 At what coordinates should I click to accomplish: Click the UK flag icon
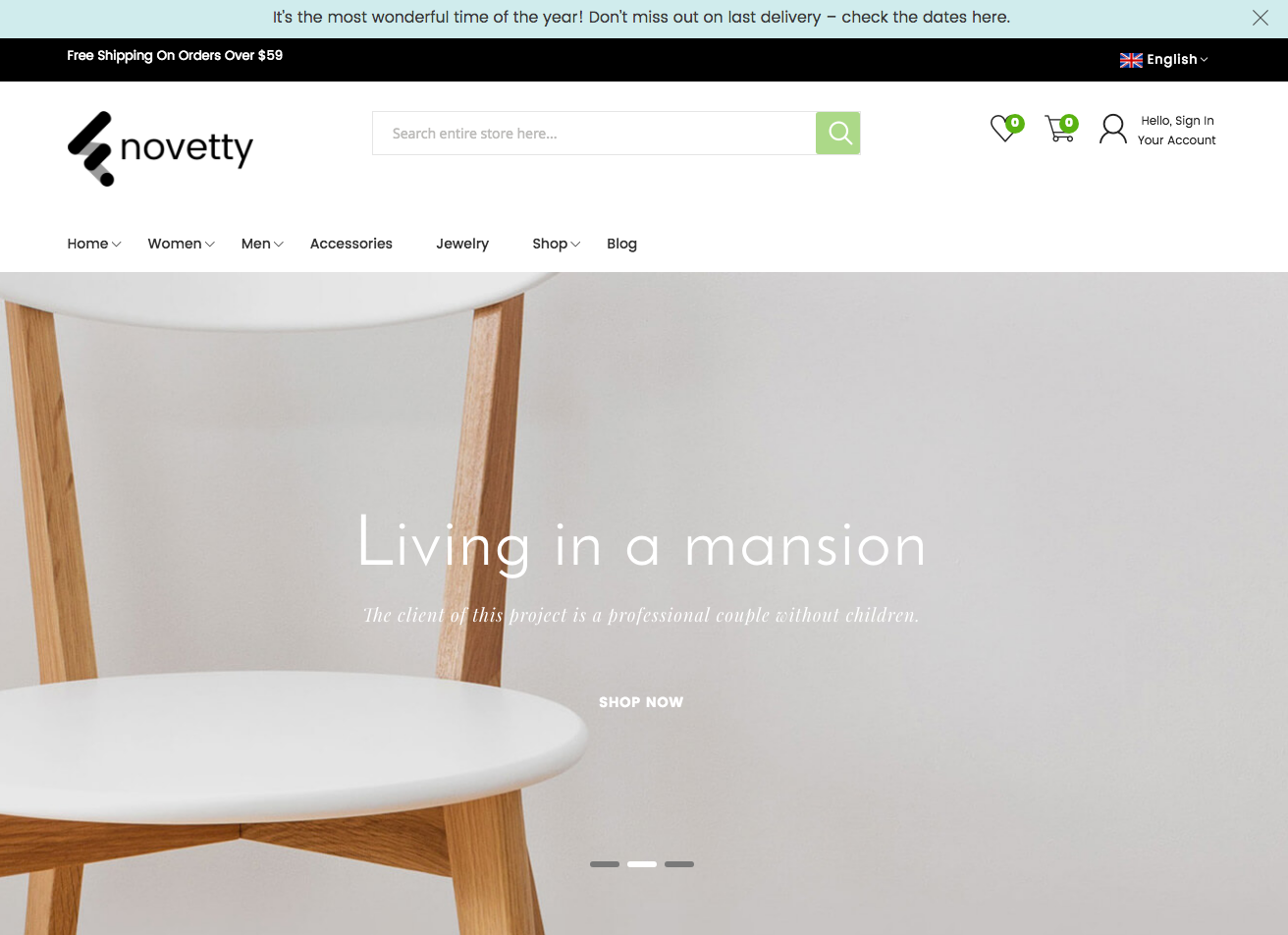pyautogui.click(x=1131, y=60)
